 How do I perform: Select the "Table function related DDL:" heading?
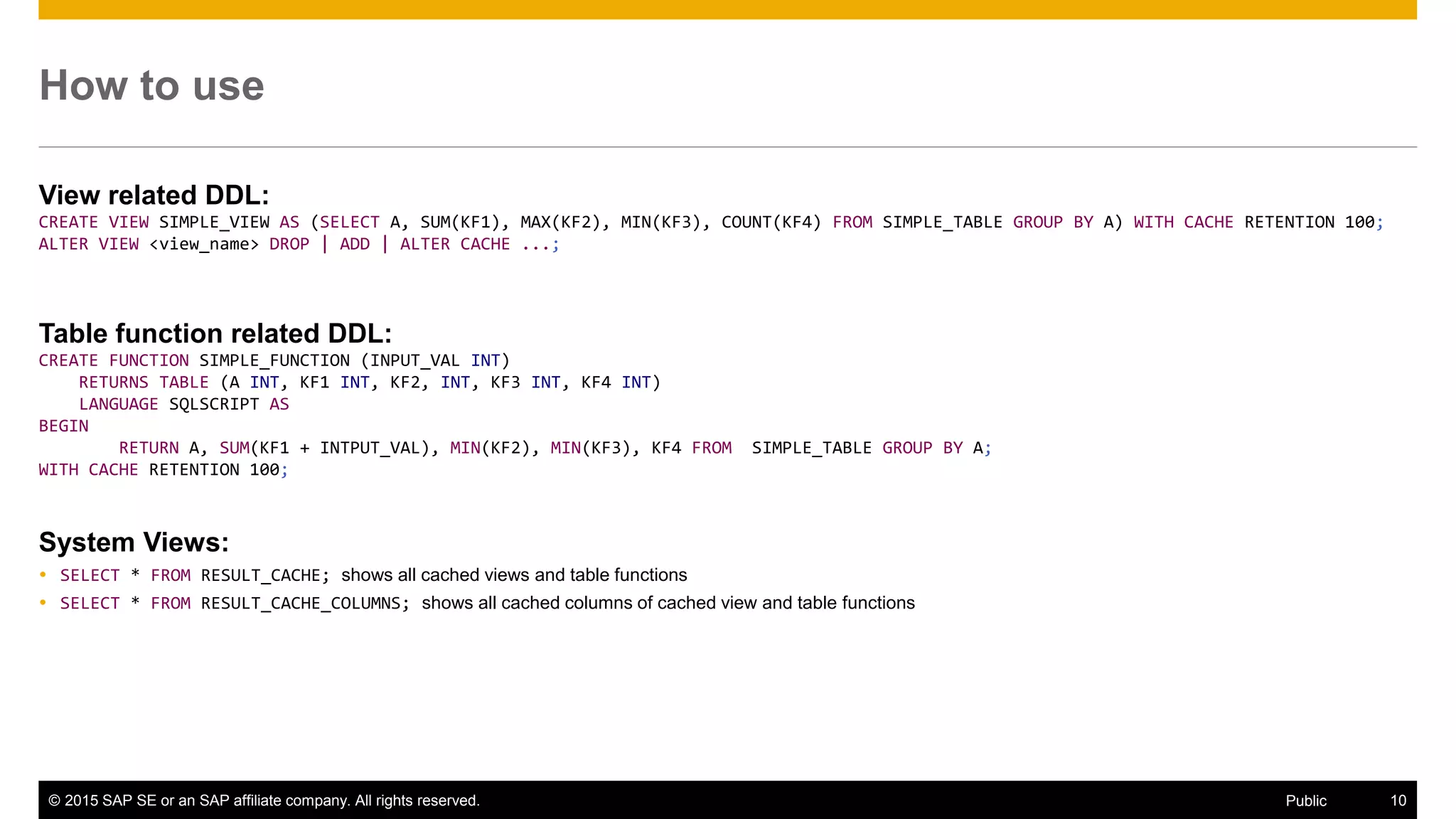click(x=215, y=333)
